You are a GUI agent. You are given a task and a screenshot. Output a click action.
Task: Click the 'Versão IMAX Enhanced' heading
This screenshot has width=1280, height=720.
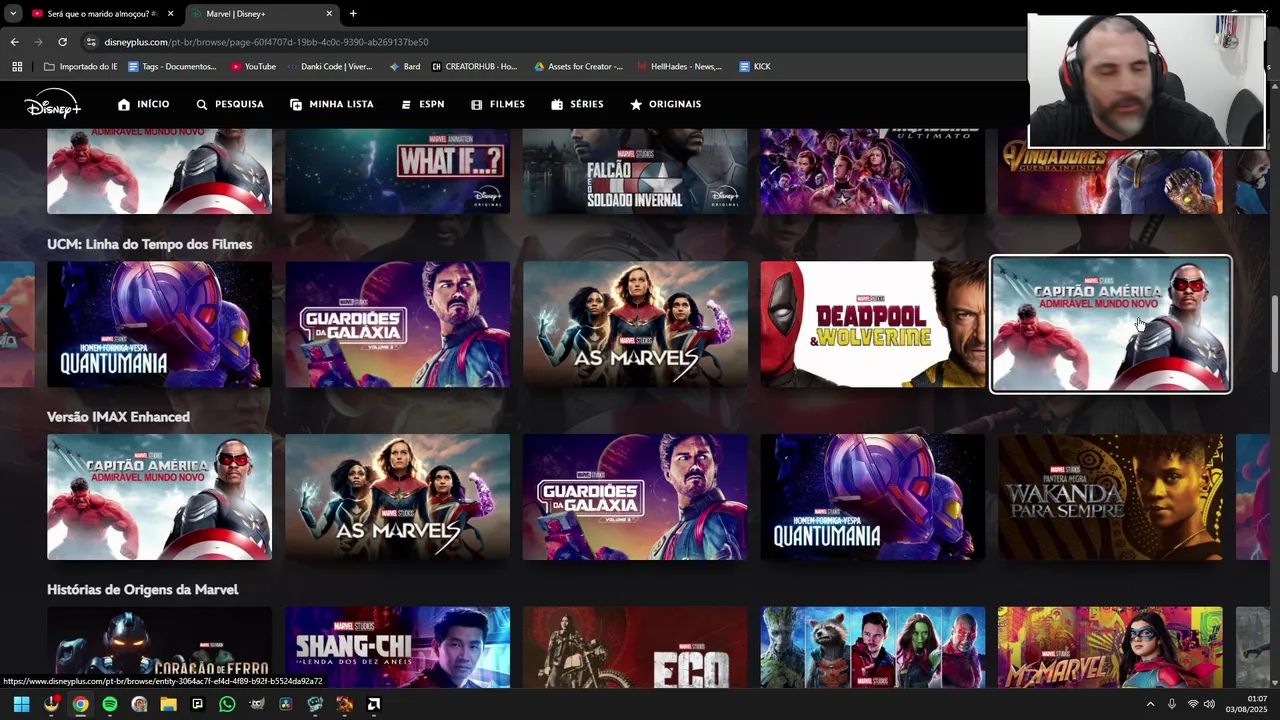pyautogui.click(x=118, y=417)
